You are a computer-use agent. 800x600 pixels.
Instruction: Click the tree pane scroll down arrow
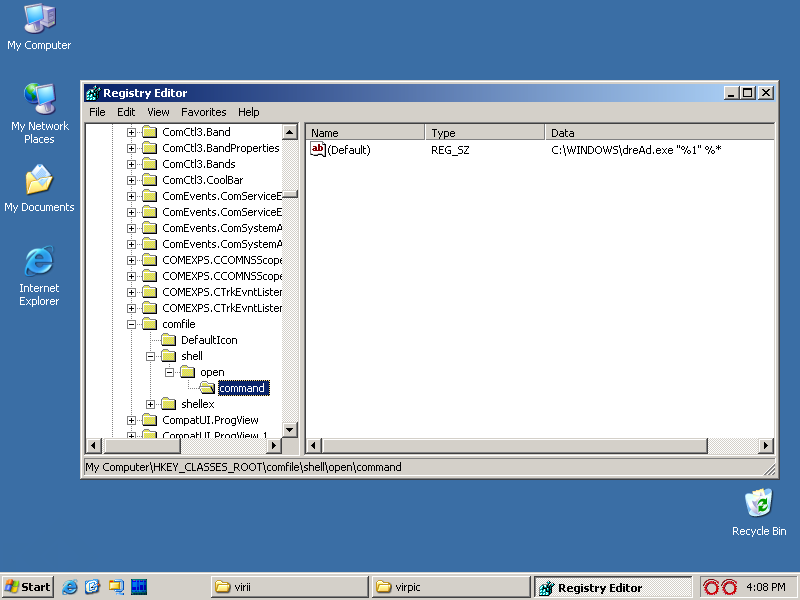coord(290,430)
